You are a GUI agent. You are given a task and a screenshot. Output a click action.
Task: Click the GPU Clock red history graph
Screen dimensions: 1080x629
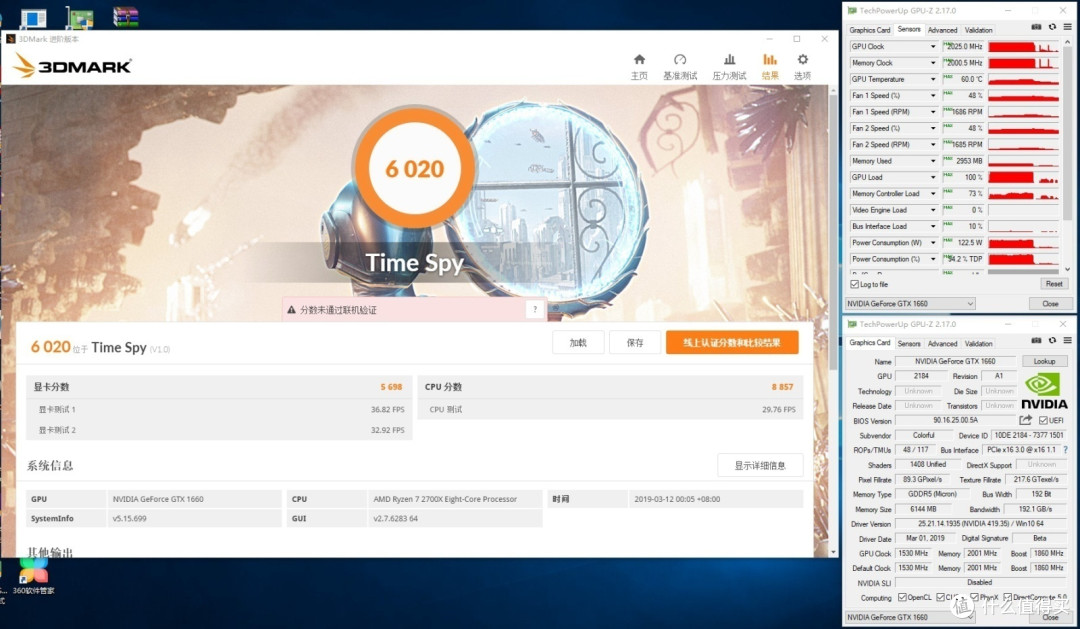pos(1023,46)
